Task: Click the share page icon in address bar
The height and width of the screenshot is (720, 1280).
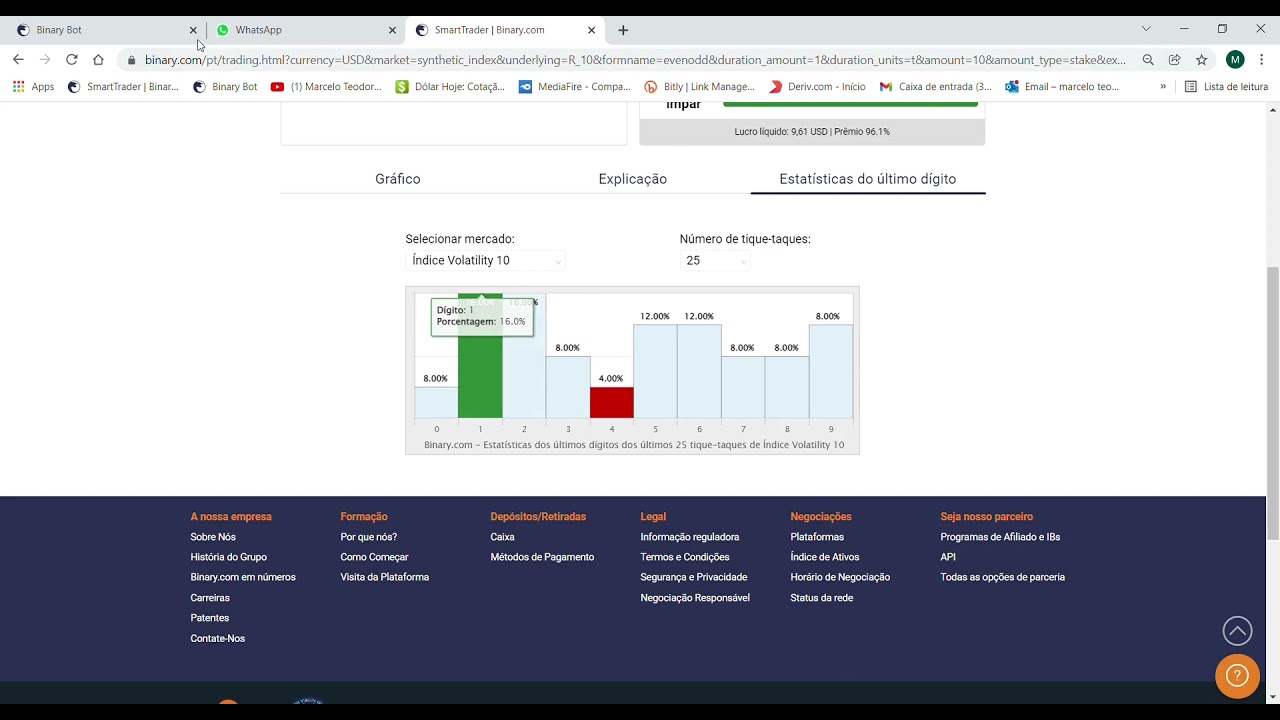Action: click(1175, 60)
